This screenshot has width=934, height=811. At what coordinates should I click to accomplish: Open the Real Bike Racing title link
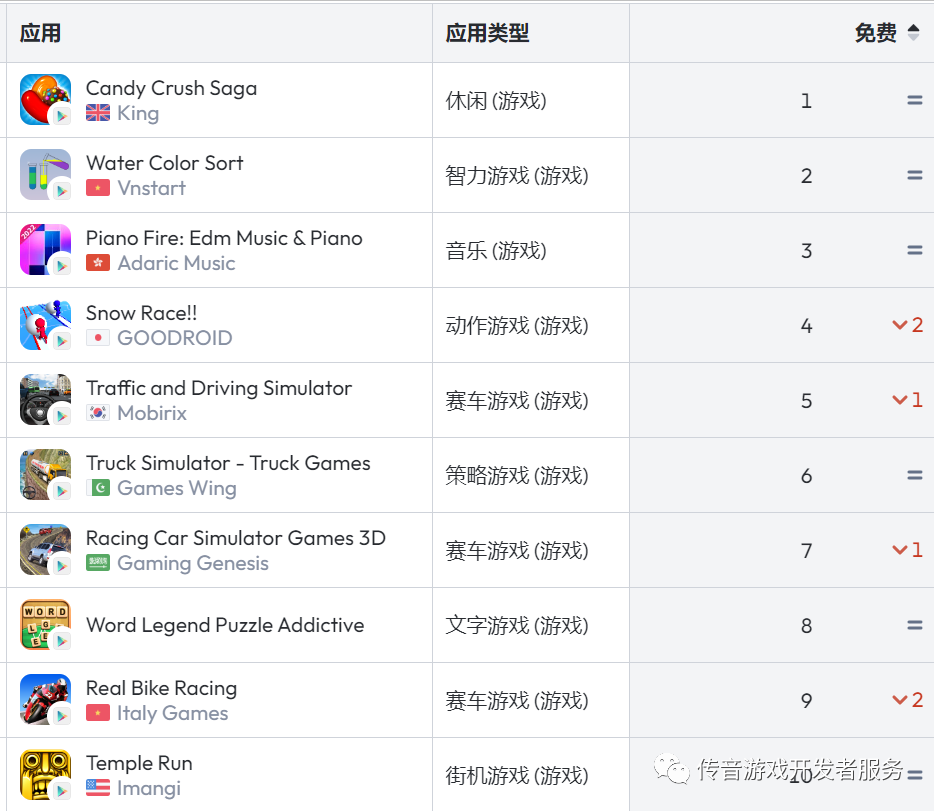[161, 688]
